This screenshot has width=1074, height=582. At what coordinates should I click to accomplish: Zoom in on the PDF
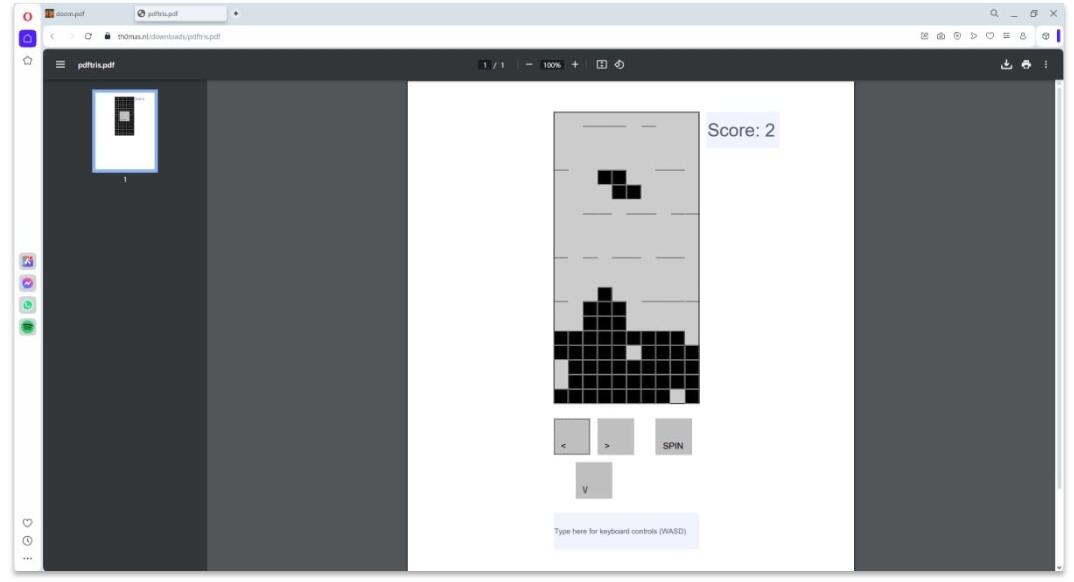[x=575, y=64]
